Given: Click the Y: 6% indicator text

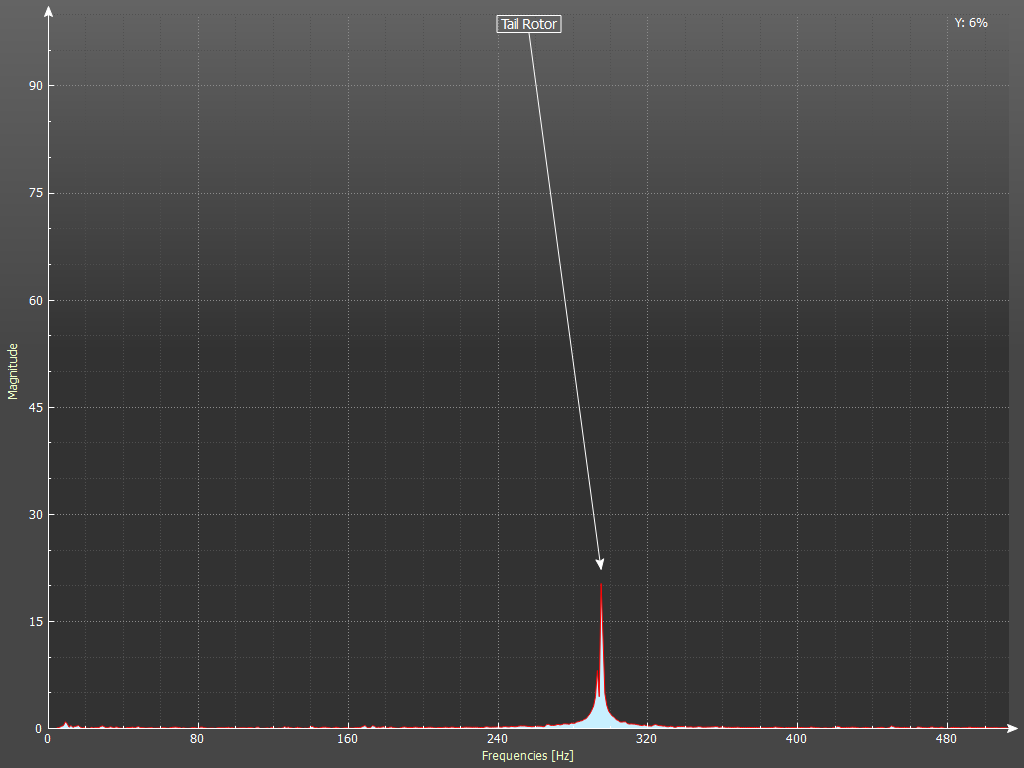Looking at the screenshot, I should 970,23.
